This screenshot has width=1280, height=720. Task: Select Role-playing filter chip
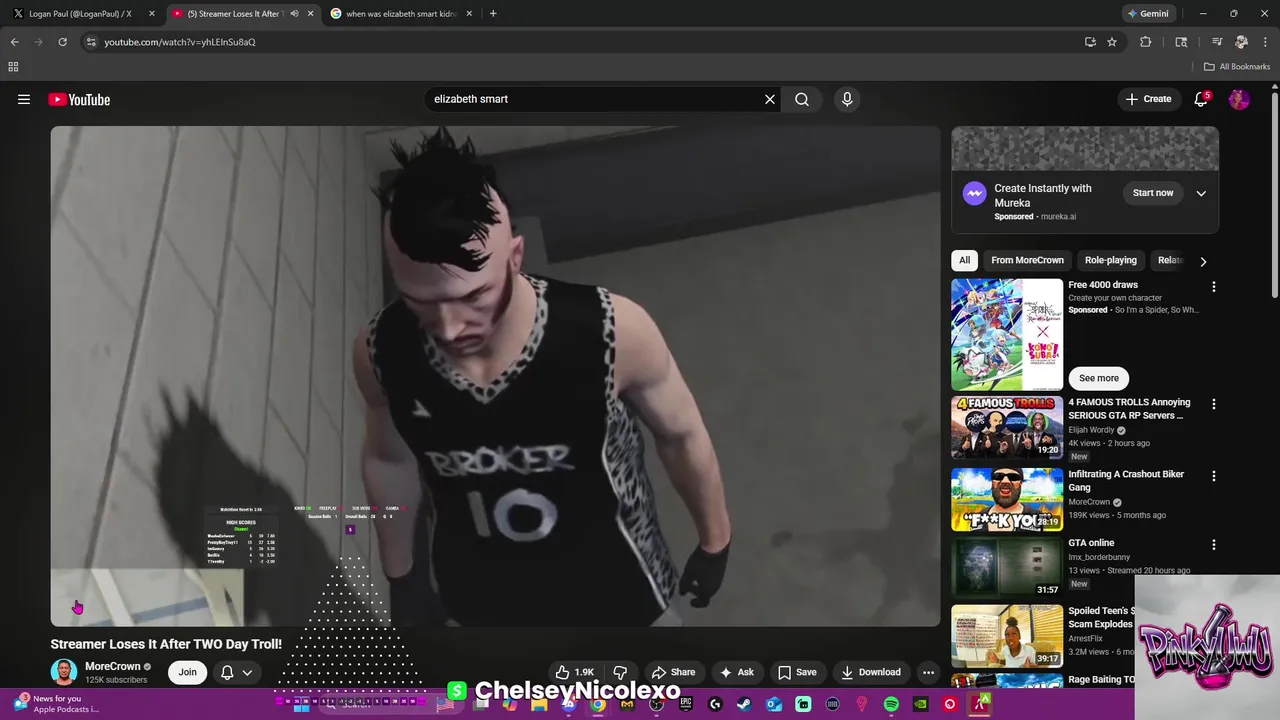1111,260
